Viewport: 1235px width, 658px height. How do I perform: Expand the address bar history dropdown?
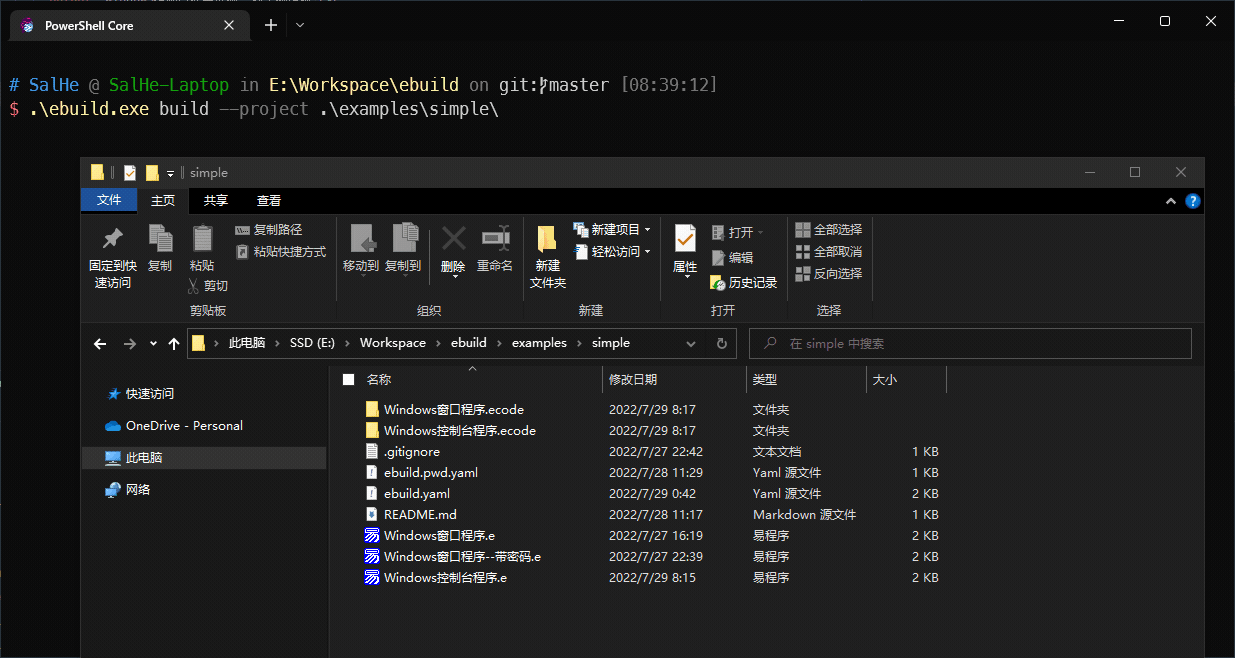(691, 343)
